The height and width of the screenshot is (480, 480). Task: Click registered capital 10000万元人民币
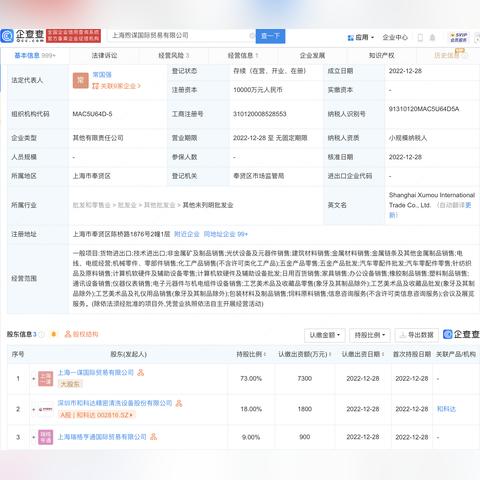click(258, 90)
